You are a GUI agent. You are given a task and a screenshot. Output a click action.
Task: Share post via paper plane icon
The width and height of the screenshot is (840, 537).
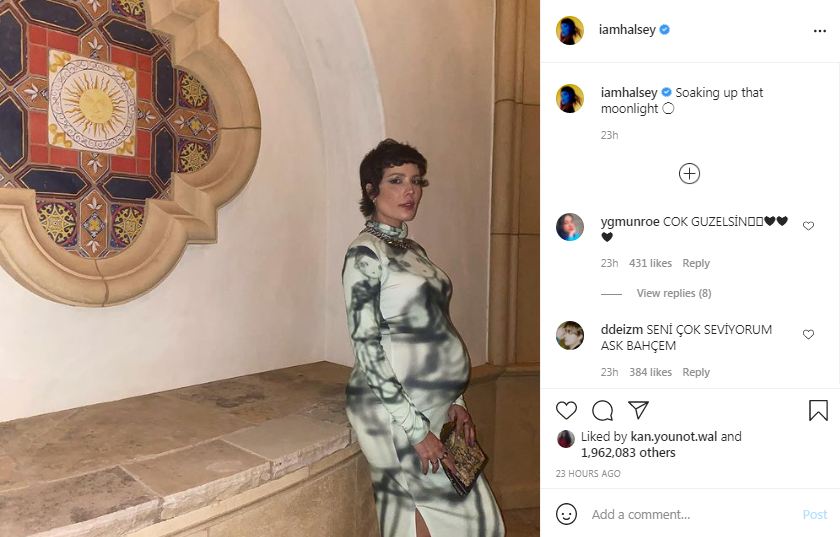click(639, 410)
